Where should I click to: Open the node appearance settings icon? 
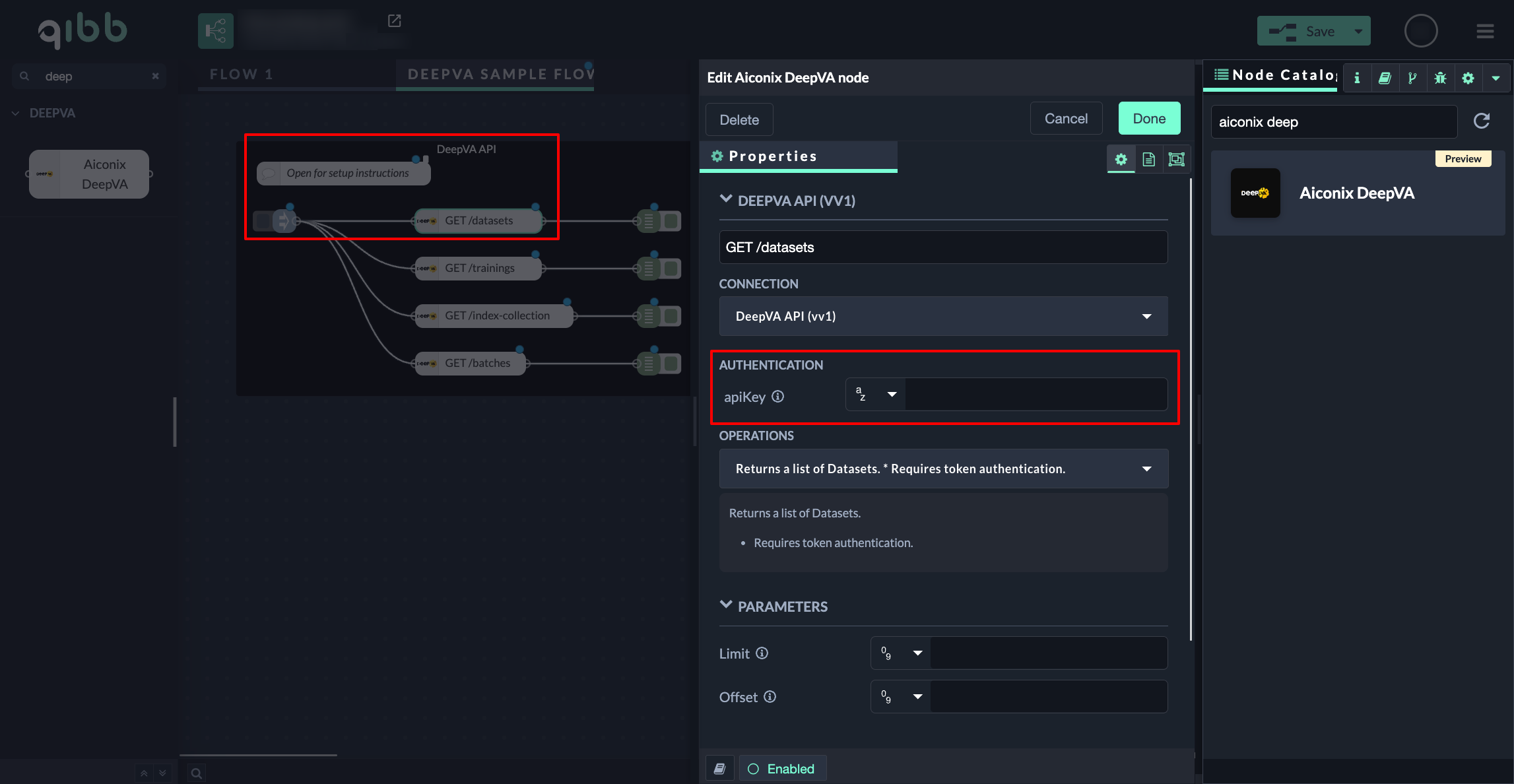coord(1176,159)
